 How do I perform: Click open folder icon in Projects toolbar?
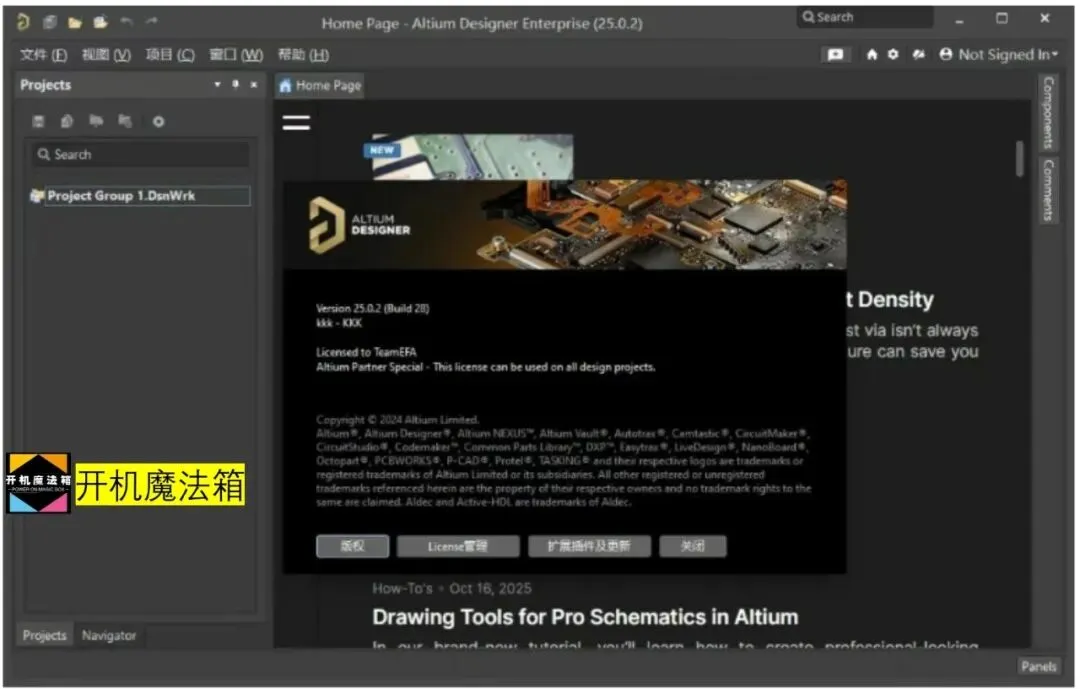(x=96, y=121)
